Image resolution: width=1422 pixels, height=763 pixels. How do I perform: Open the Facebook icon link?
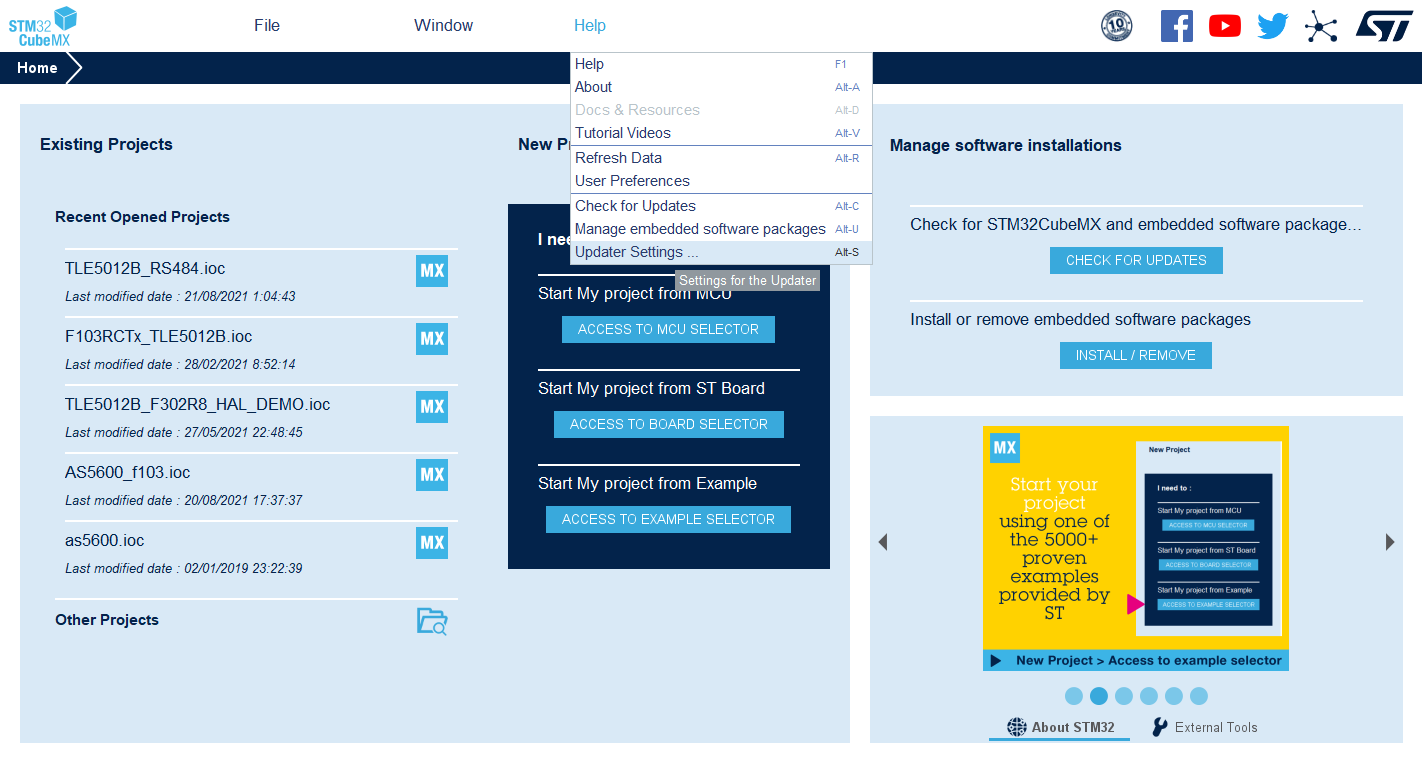[x=1177, y=26]
